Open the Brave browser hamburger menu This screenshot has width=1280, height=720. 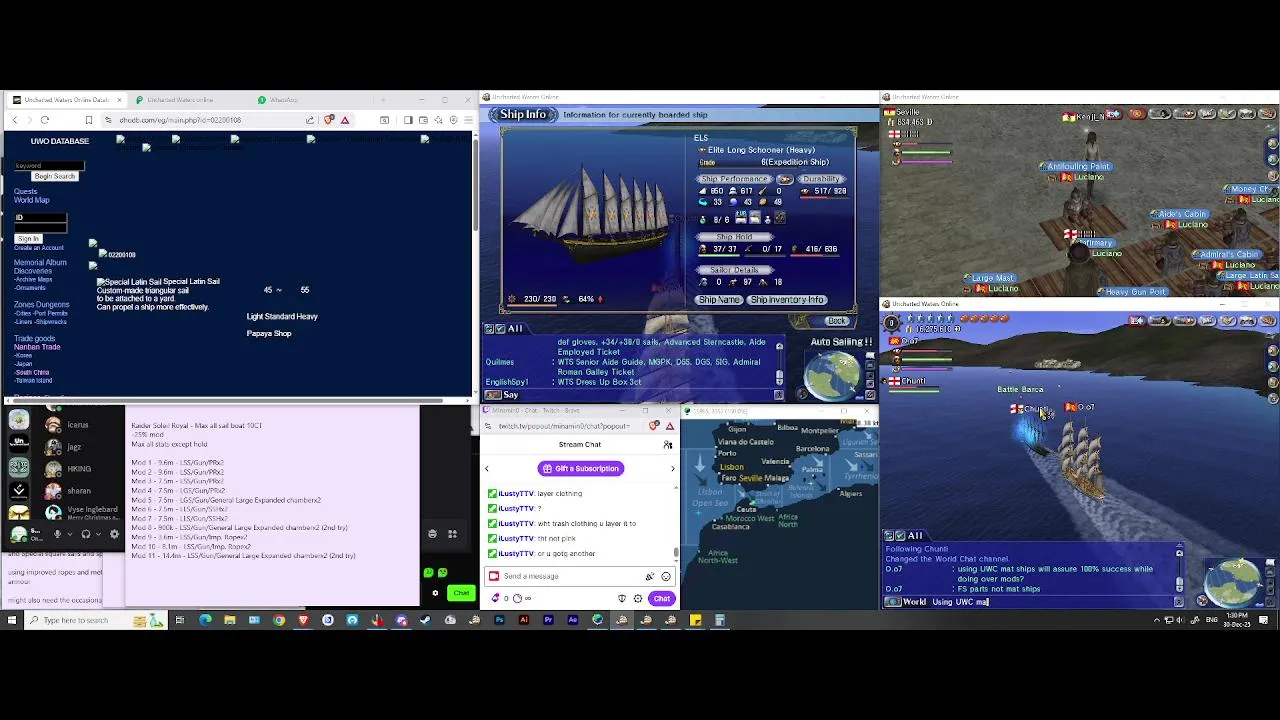[468, 120]
